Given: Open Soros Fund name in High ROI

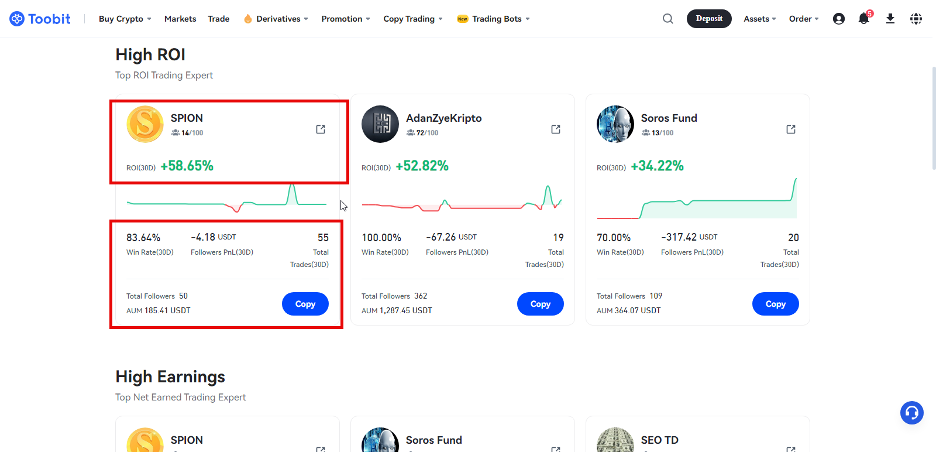Looking at the screenshot, I should click(x=669, y=118).
